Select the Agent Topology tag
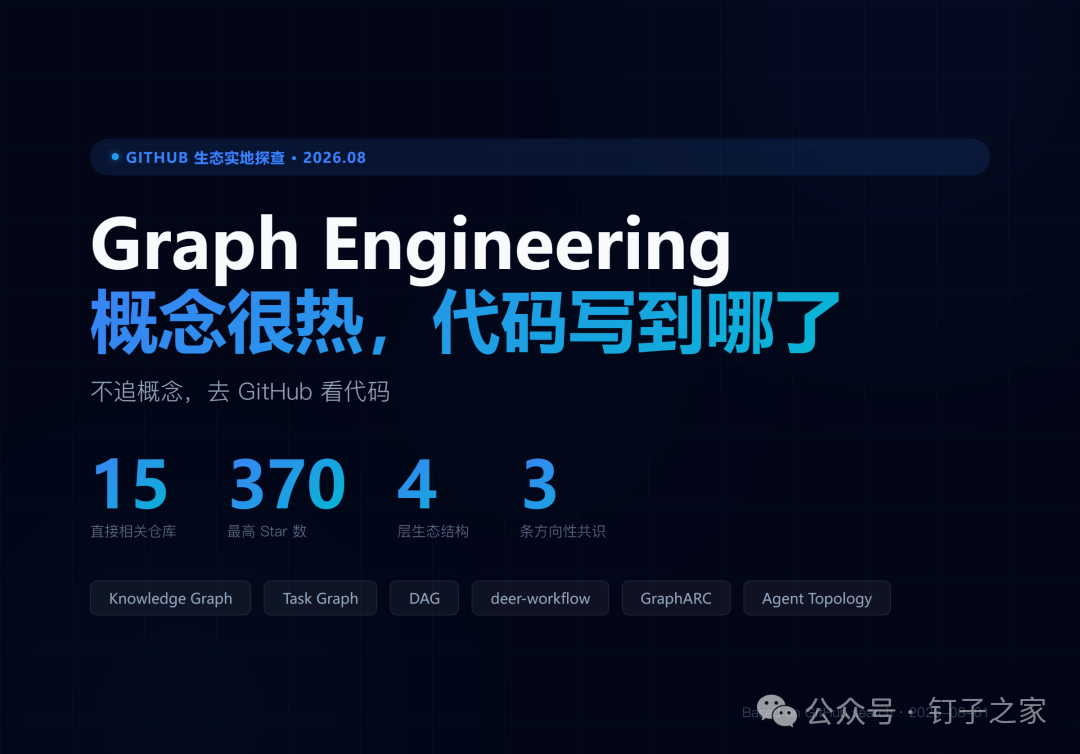The height and width of the screenshot is (754, 1080). pos(817,598)
